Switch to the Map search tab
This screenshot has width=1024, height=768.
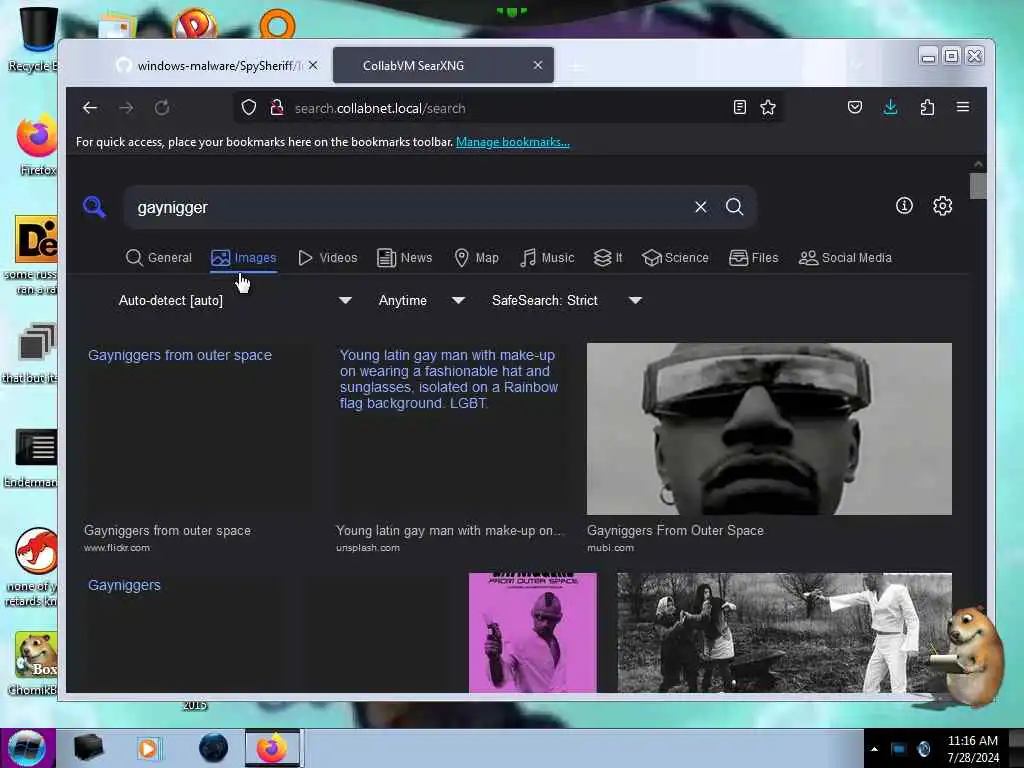point(476,258)
